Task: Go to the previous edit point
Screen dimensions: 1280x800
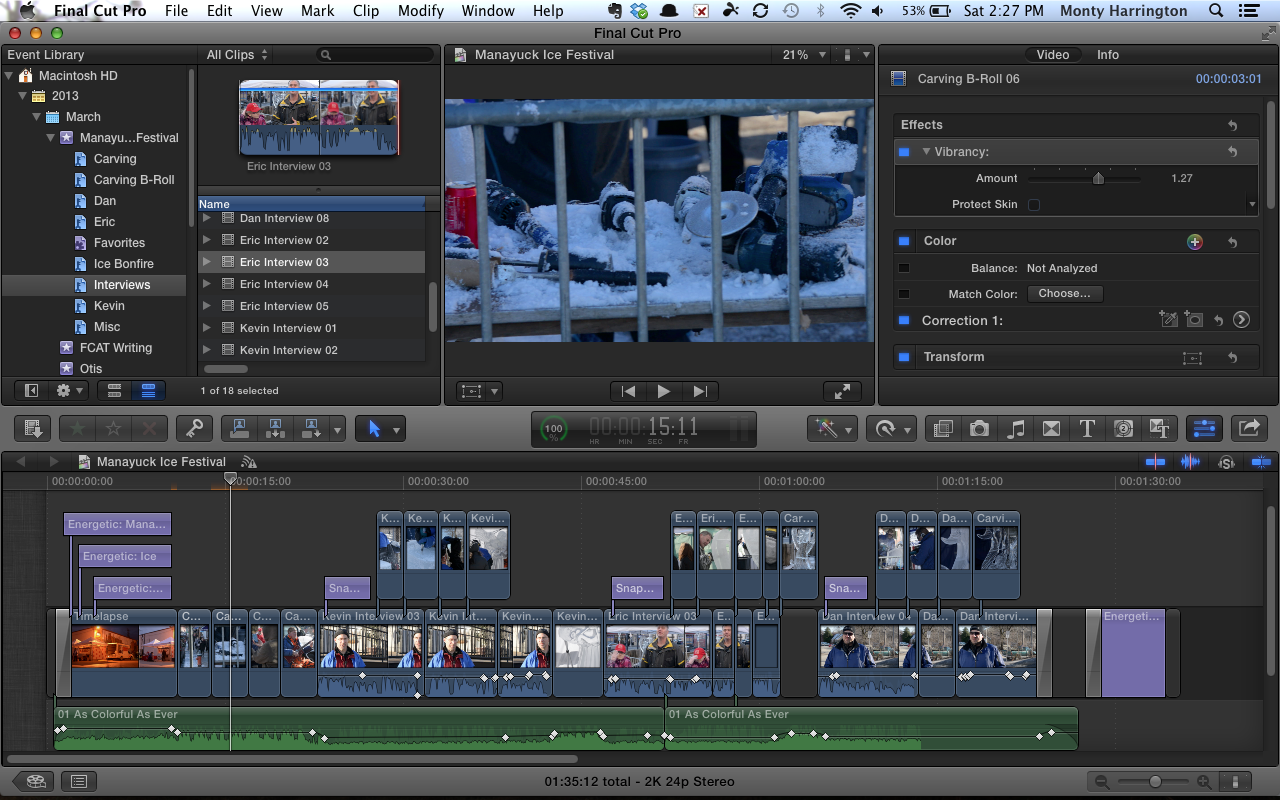Action: (628, 392)
